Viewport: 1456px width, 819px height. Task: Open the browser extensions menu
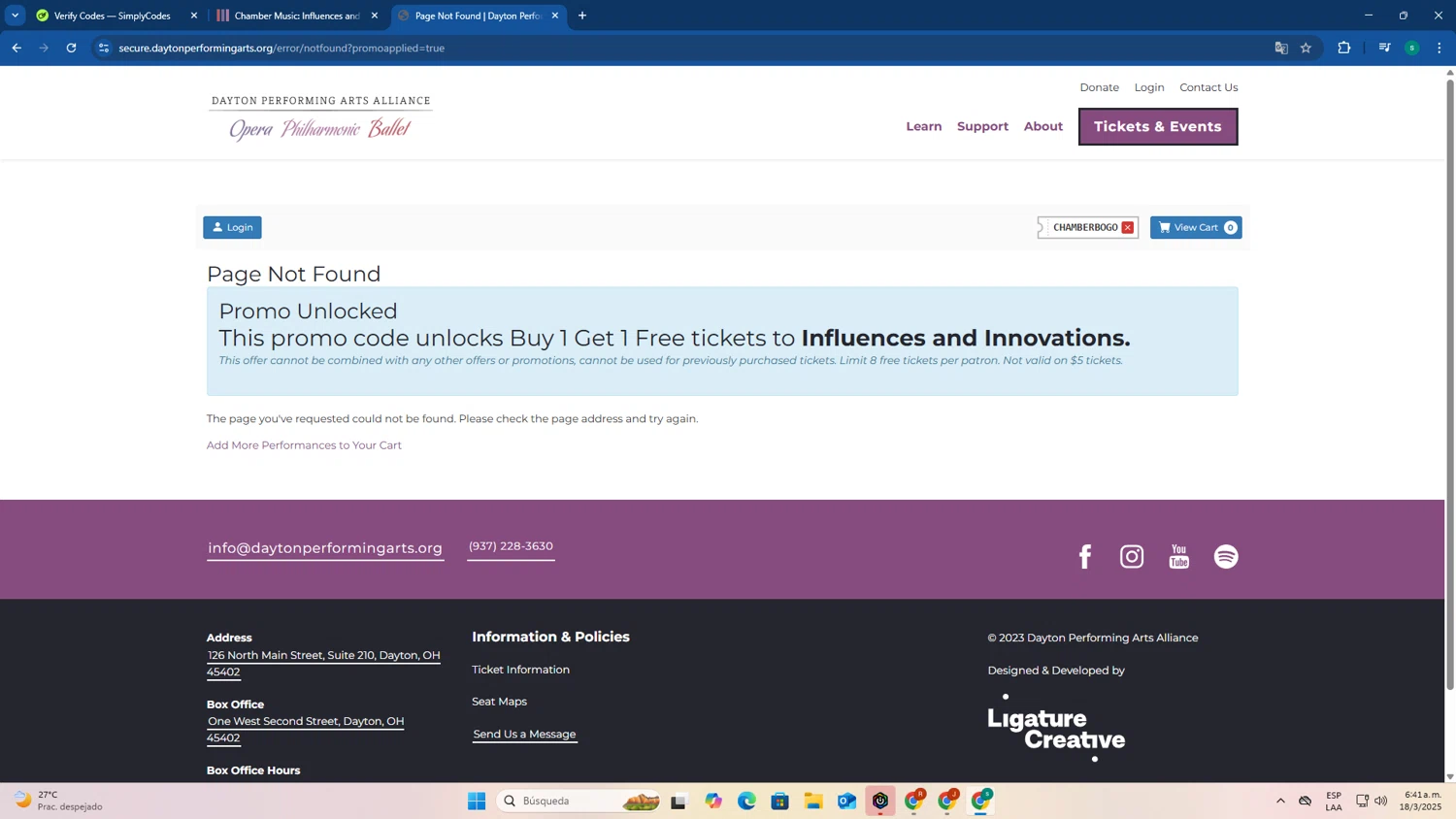[x=1344, y=48]
